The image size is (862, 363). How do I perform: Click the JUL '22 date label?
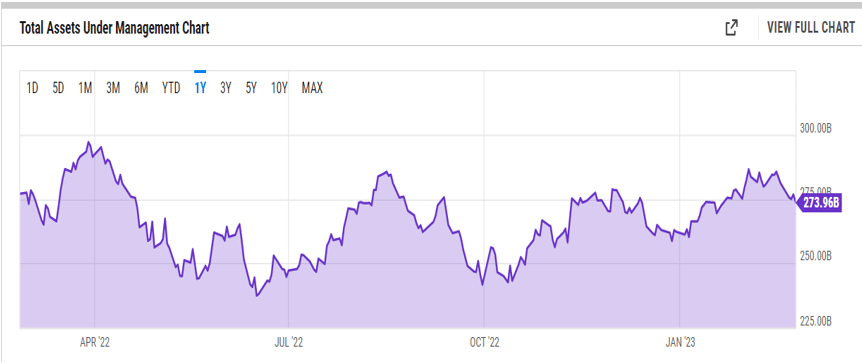(x=288, y=342)
